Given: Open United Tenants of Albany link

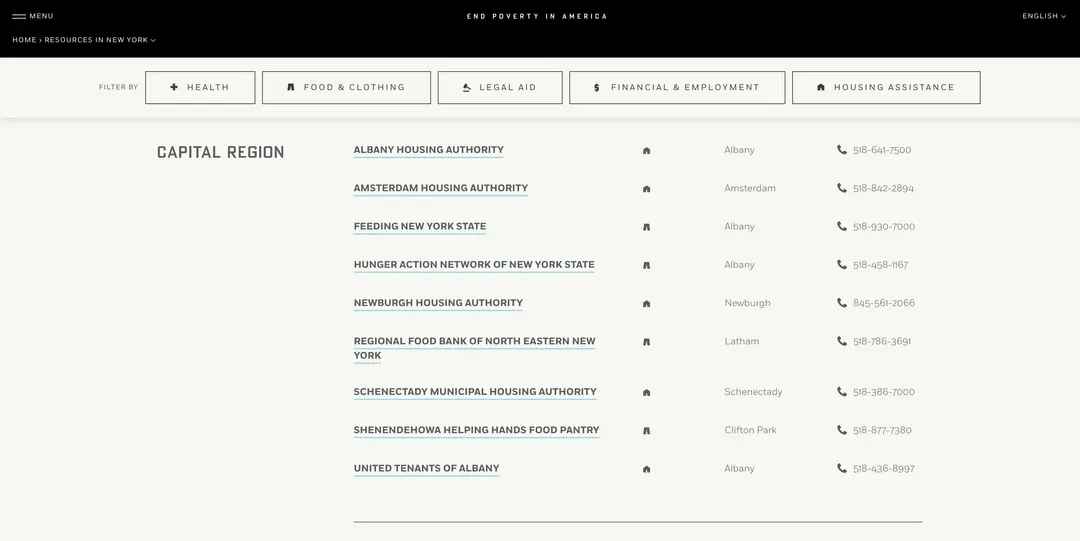Looking at the screenshot, I should pyautogui.click(x=426, y=468).
